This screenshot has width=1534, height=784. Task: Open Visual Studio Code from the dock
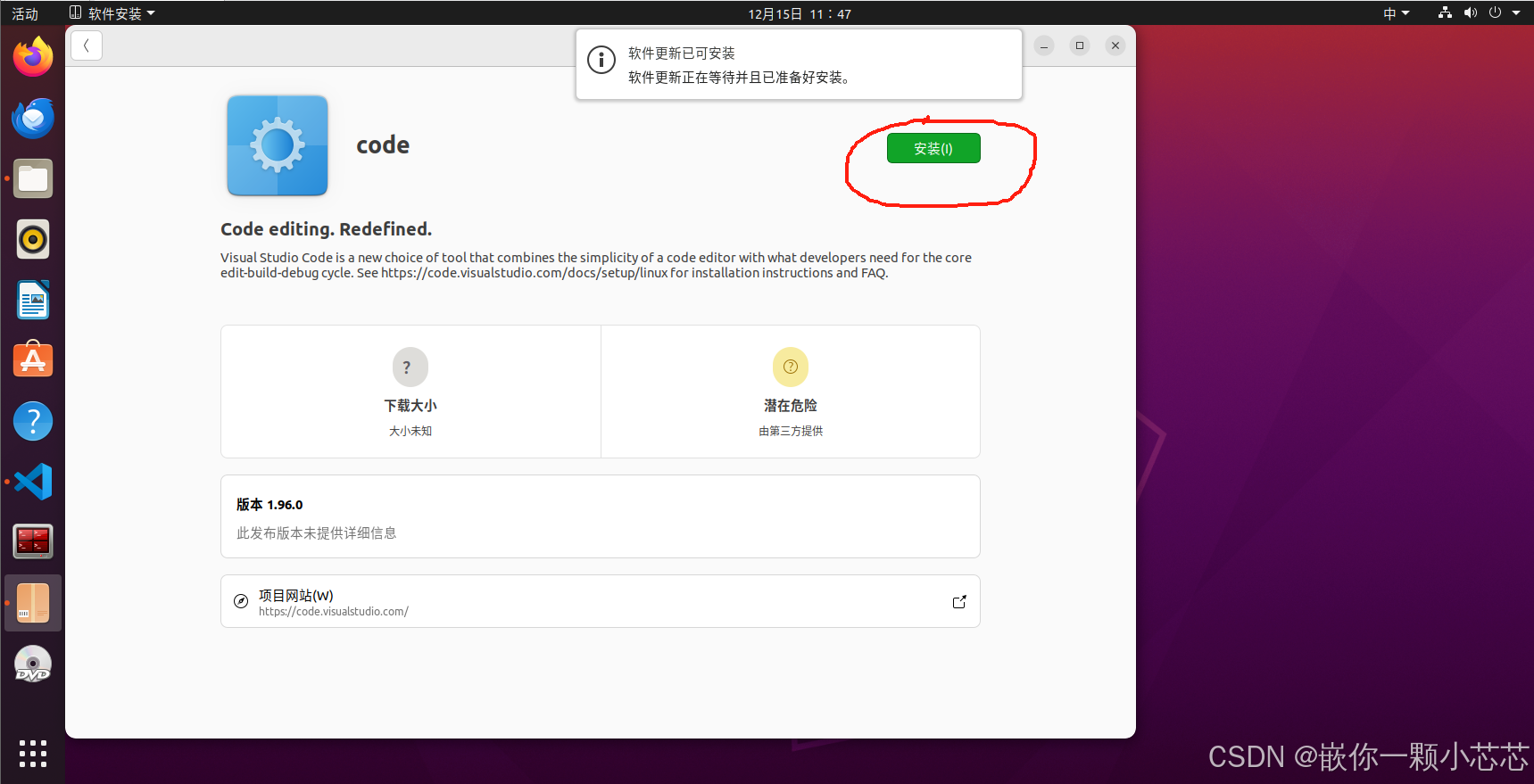tap(33, 482)
